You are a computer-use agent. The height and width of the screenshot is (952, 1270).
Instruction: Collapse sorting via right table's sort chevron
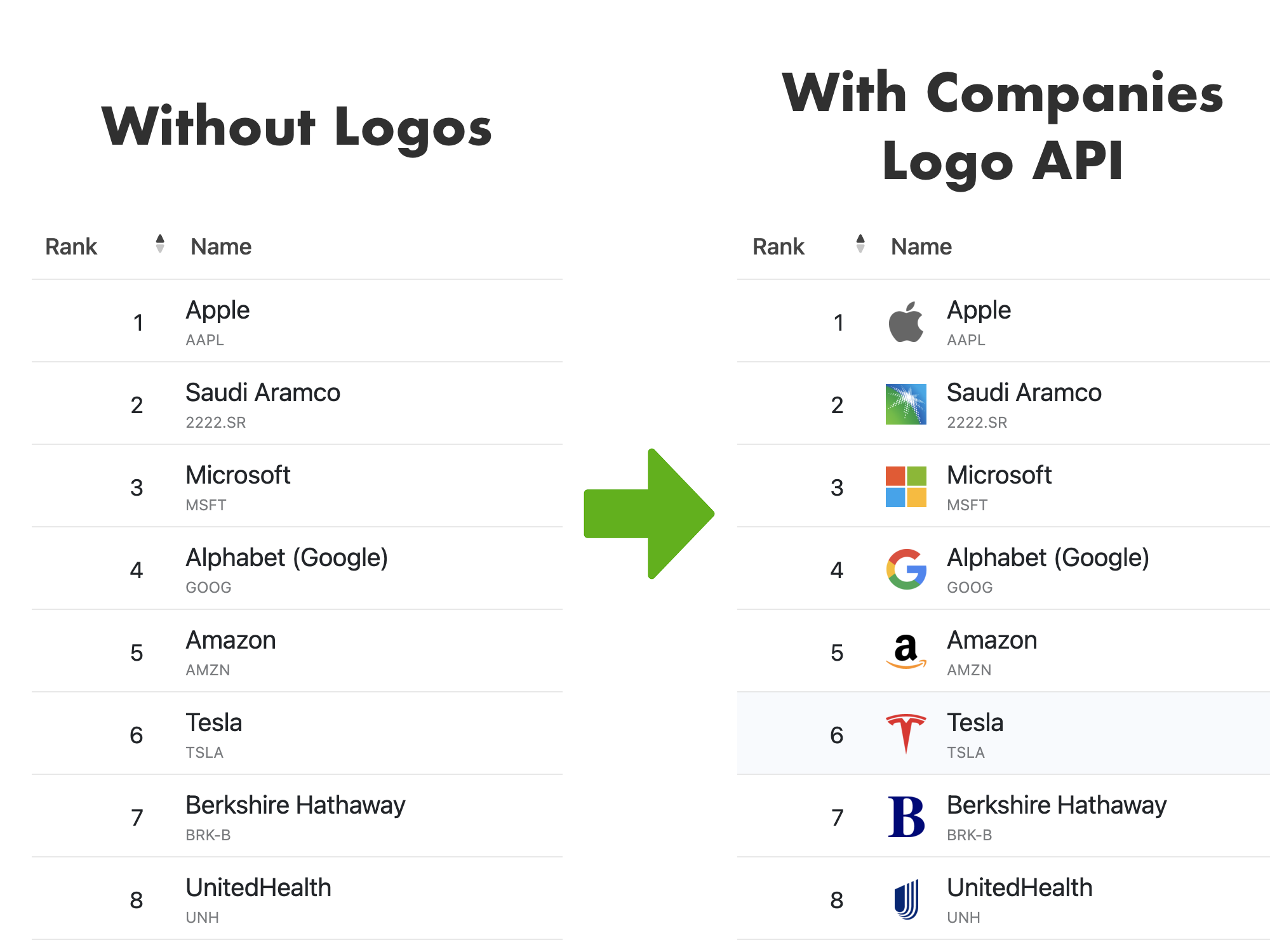coord(861,250)
